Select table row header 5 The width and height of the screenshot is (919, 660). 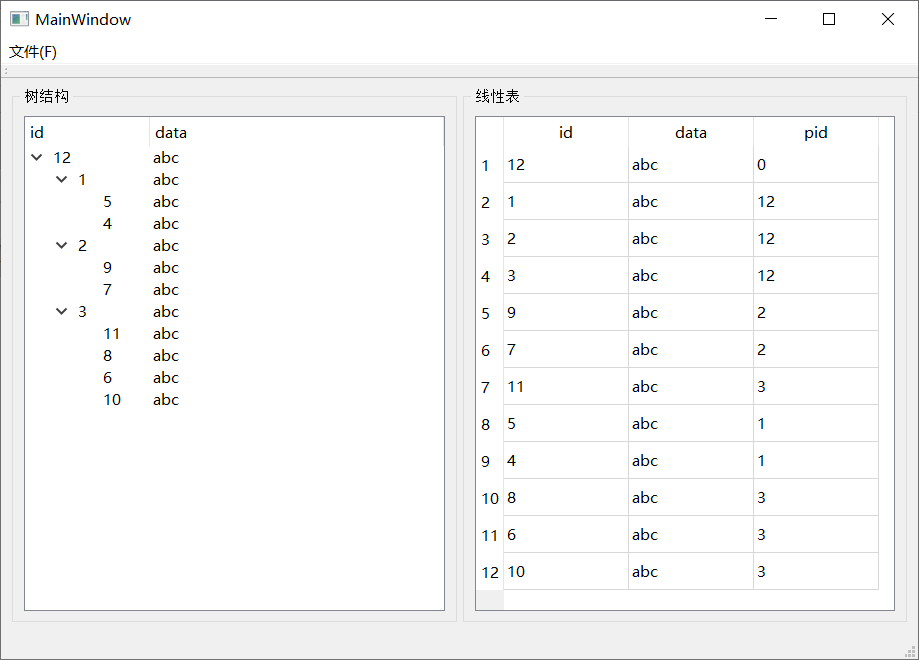[x=490, y=313]
